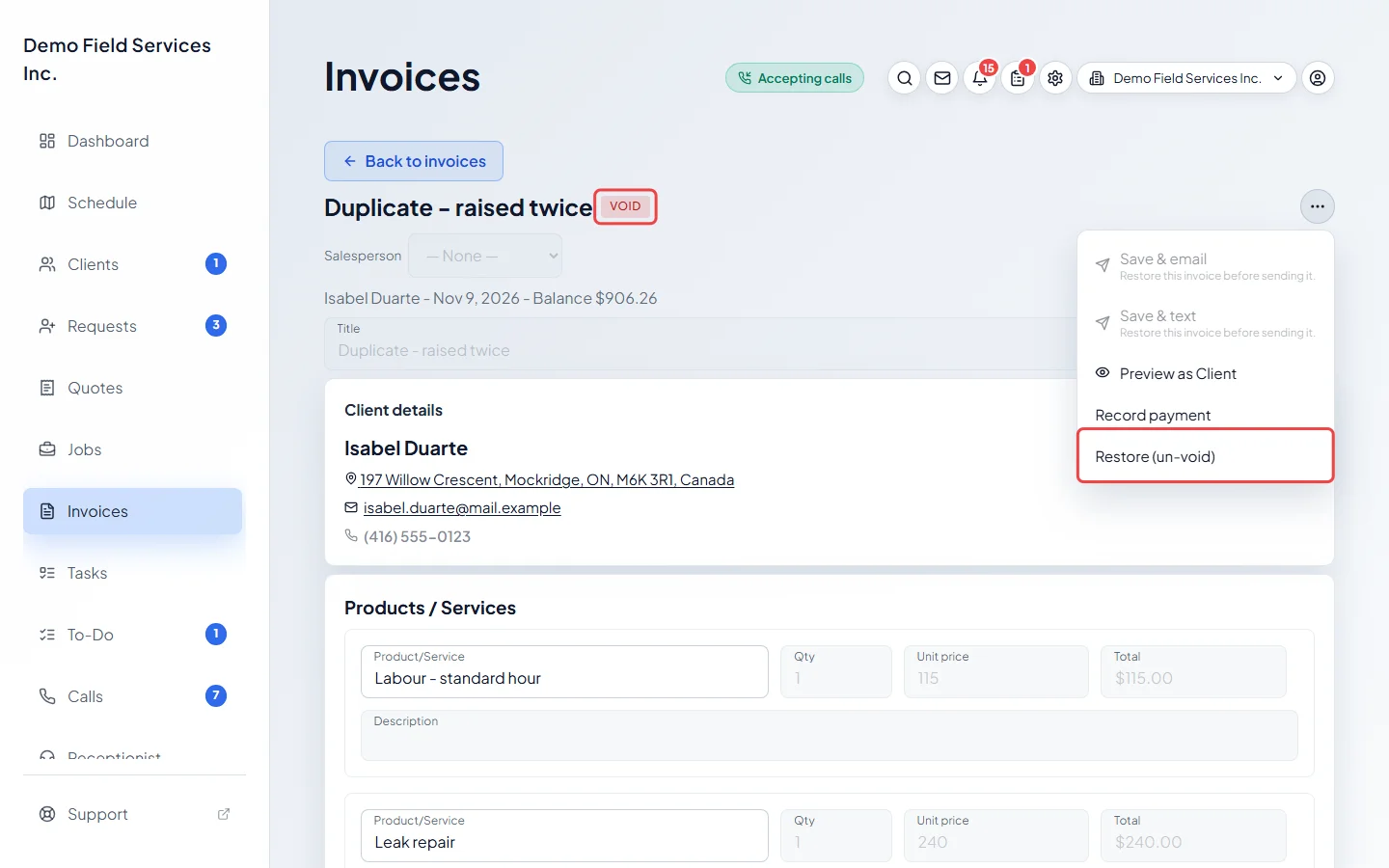Click the Unit price field showing 240
Screen dimensions: 1389x868
(x=996, y=835)
